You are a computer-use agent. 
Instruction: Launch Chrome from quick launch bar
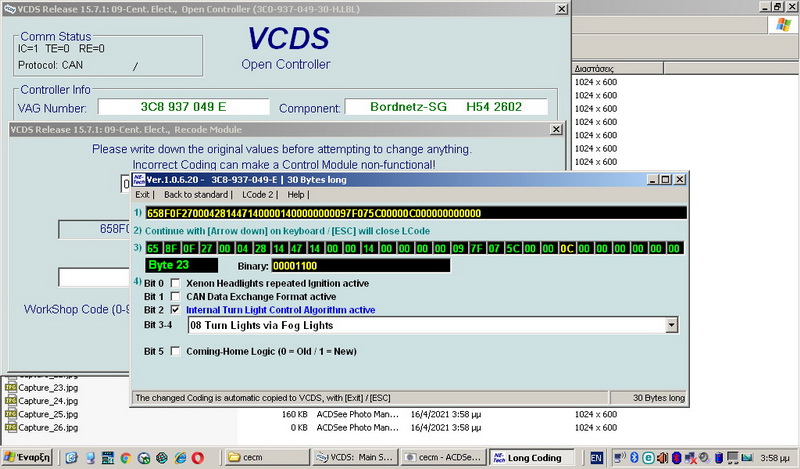point(126,458)
